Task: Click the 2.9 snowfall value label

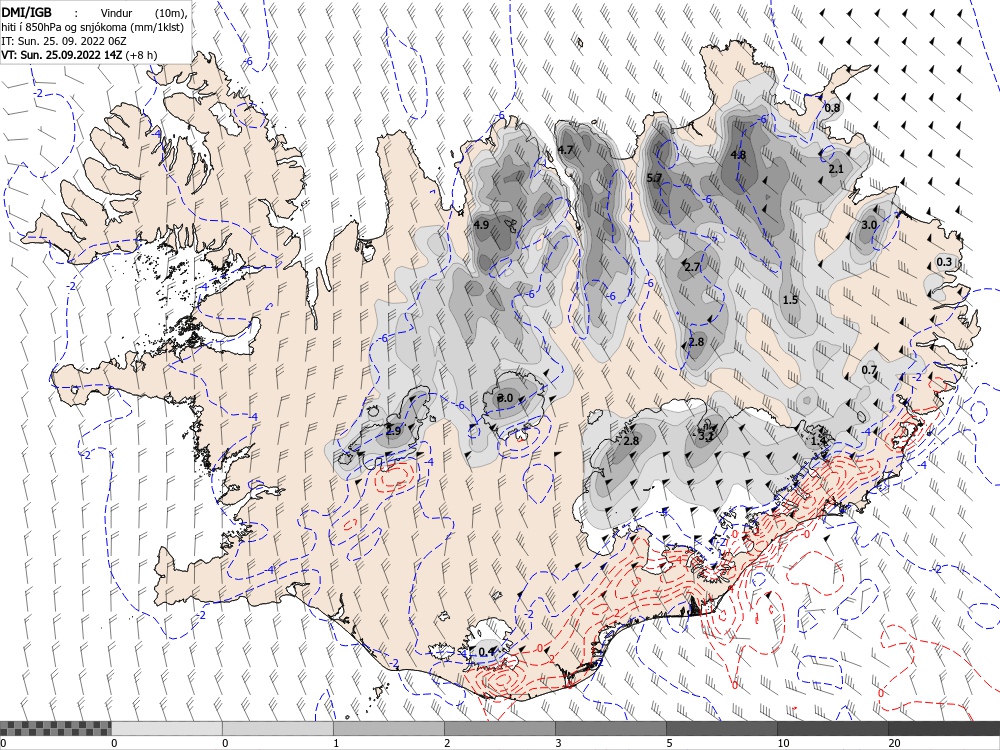Action: point(394,430)
